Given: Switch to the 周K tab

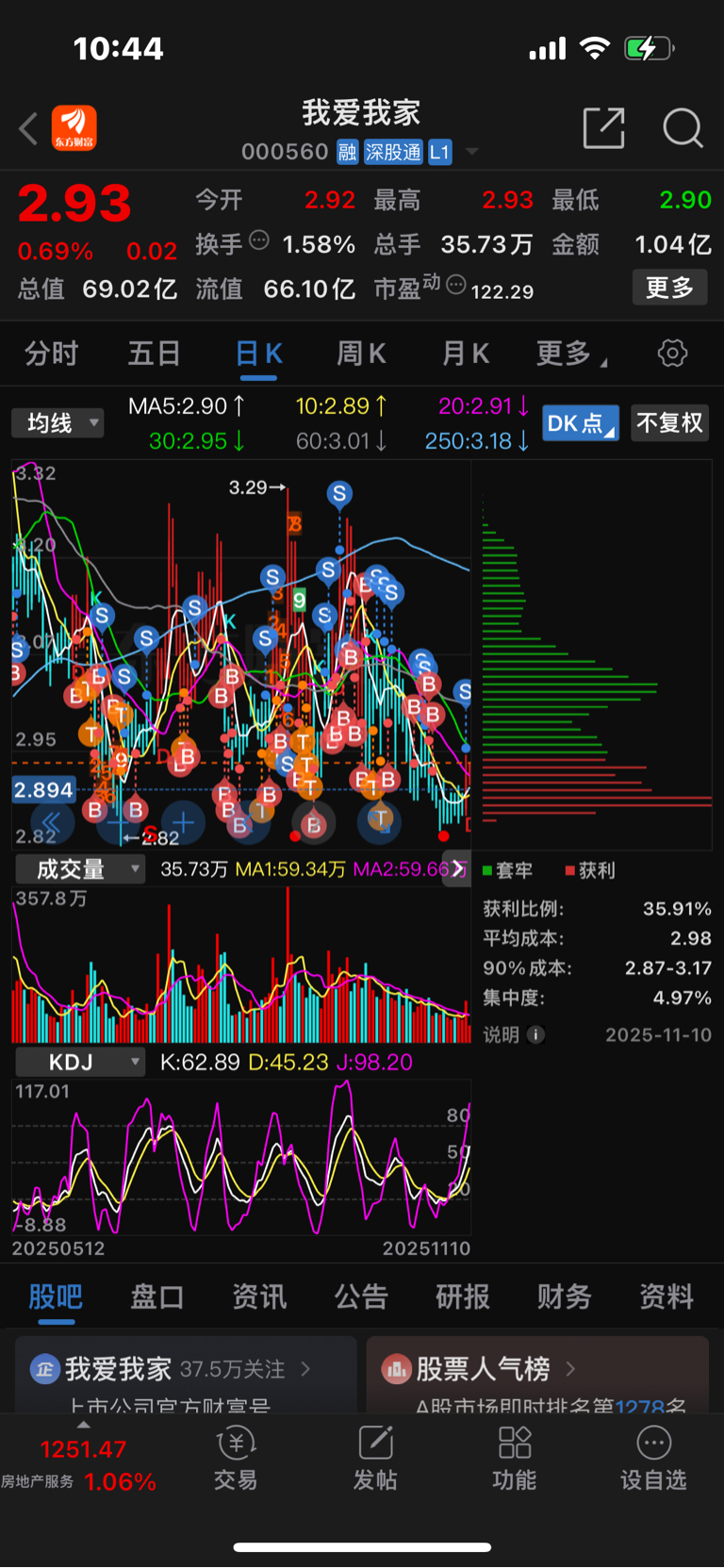Looking at the screenshot, I should coord(361,354).
